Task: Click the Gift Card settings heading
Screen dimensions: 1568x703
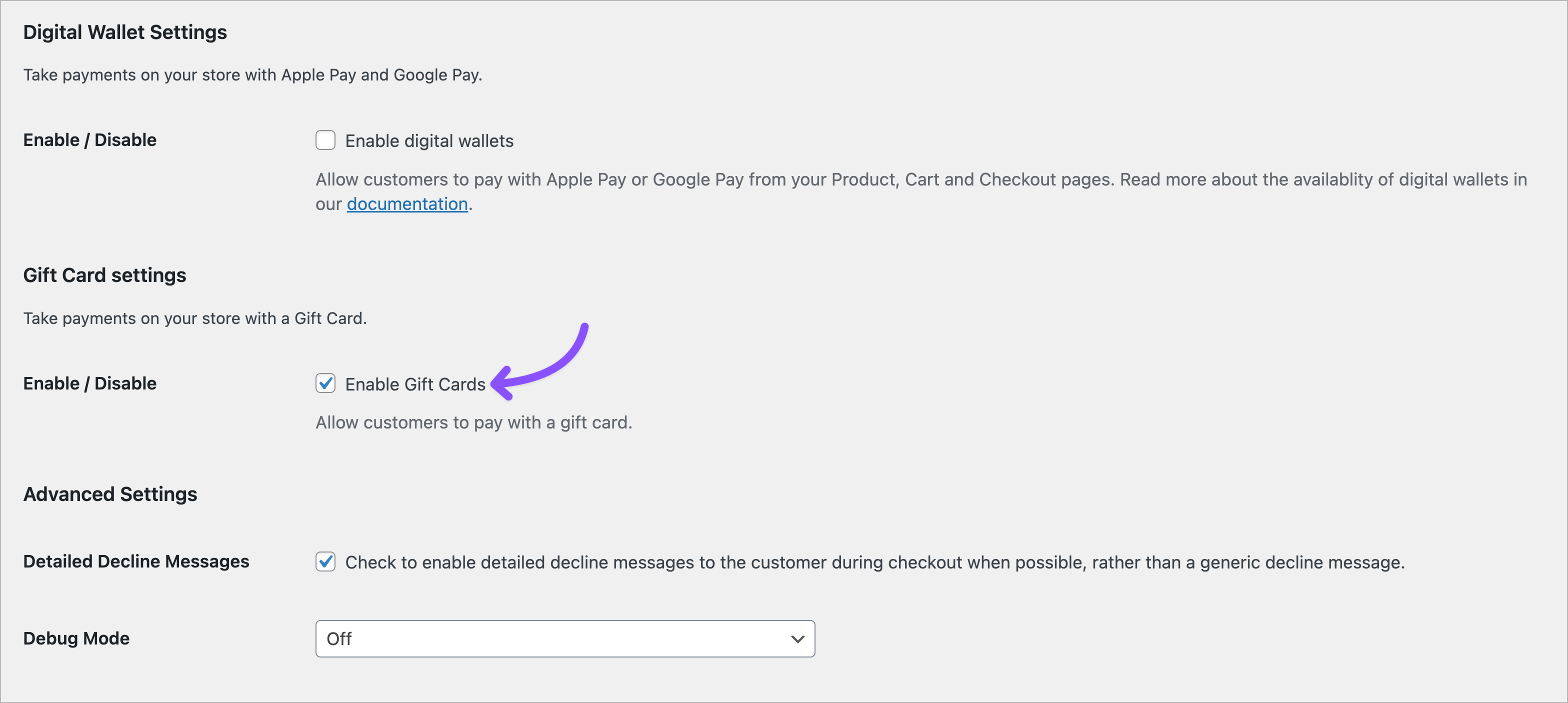Action: point(104,274)
